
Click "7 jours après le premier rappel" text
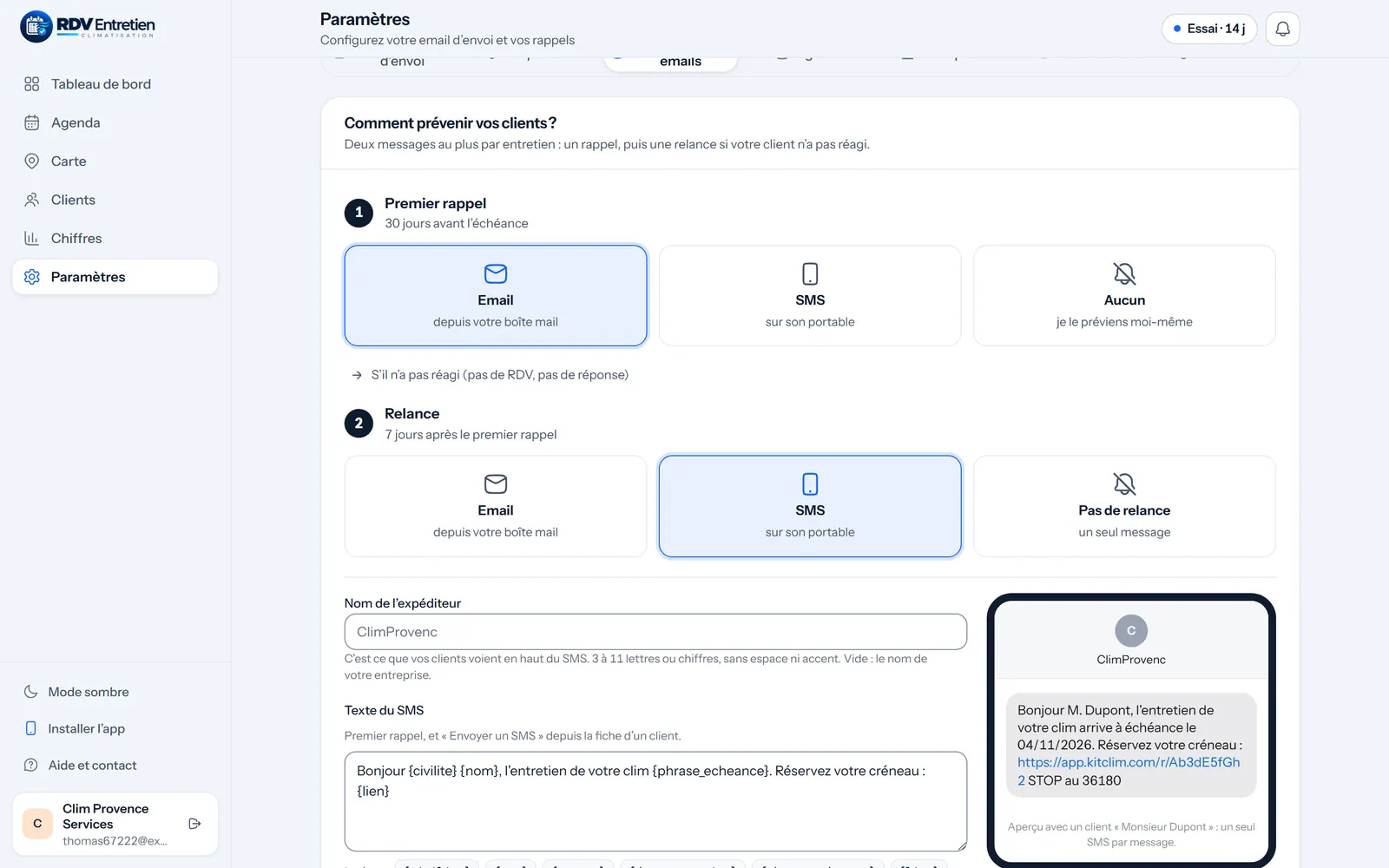pyautogui.click(x=471, y=435)
